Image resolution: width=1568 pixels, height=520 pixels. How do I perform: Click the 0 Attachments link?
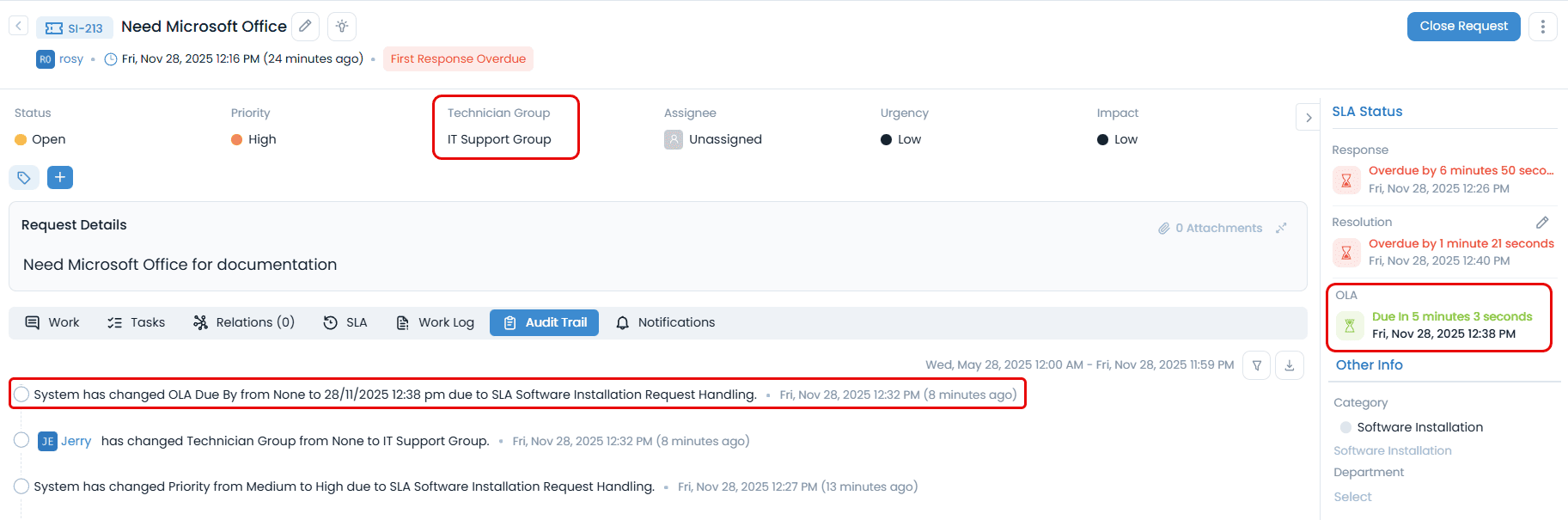(1218, 228)
